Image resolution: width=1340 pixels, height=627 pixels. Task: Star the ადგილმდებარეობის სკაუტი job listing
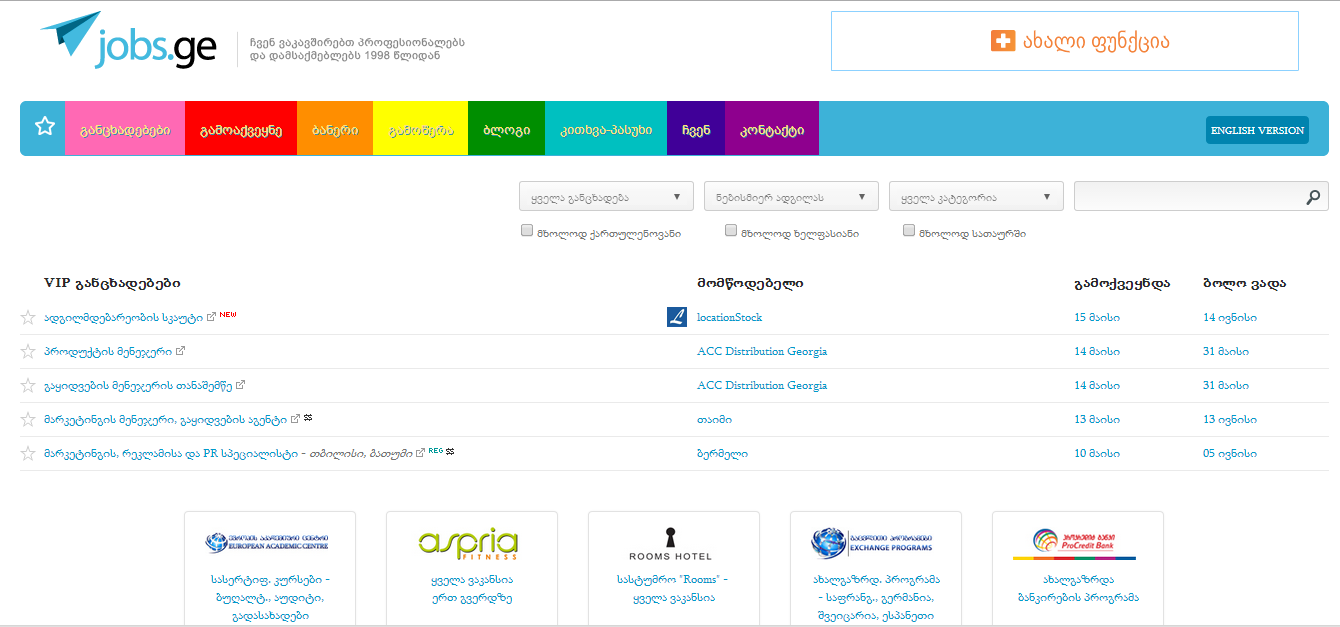tap(28, 318)
